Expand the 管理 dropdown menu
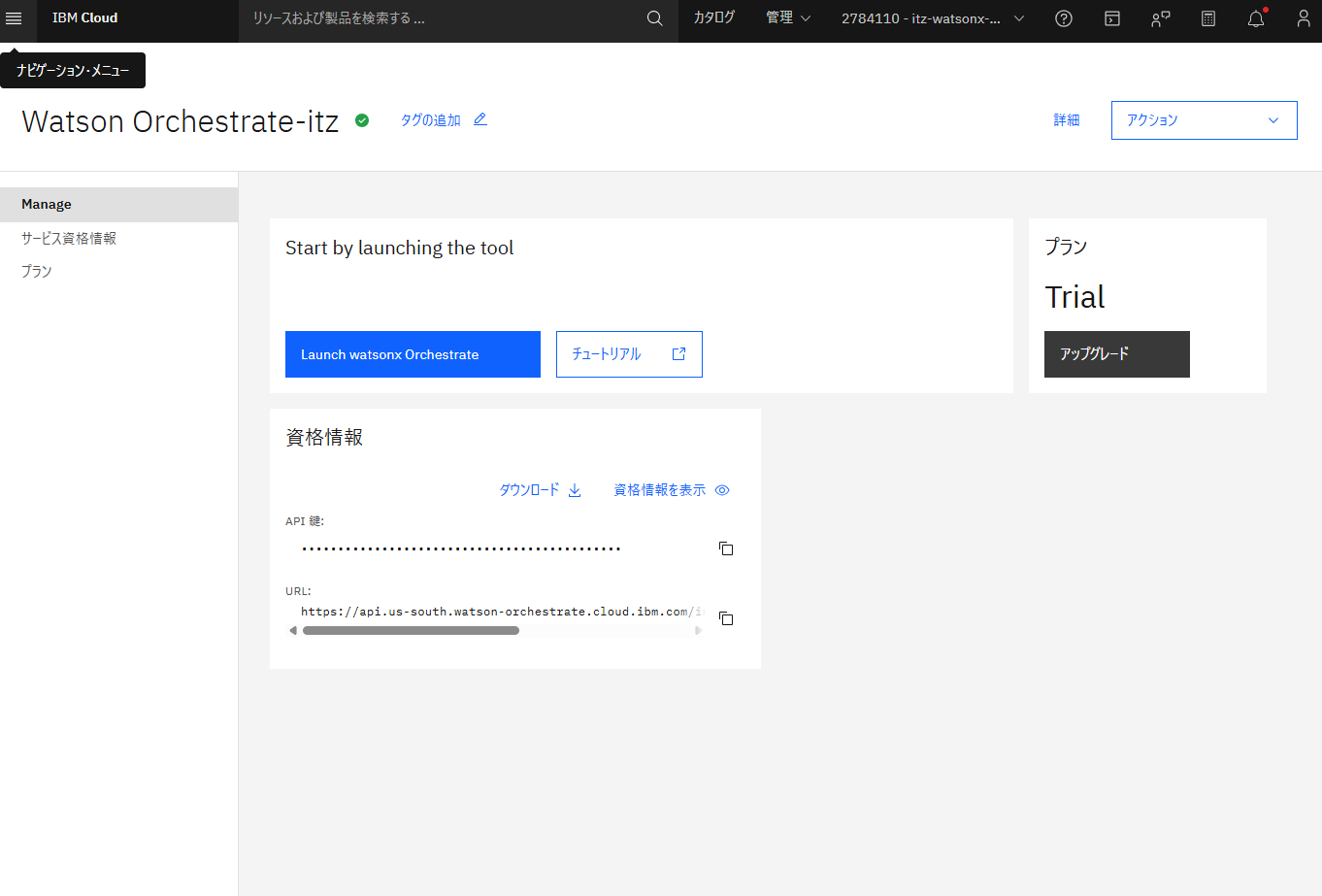 788,18
